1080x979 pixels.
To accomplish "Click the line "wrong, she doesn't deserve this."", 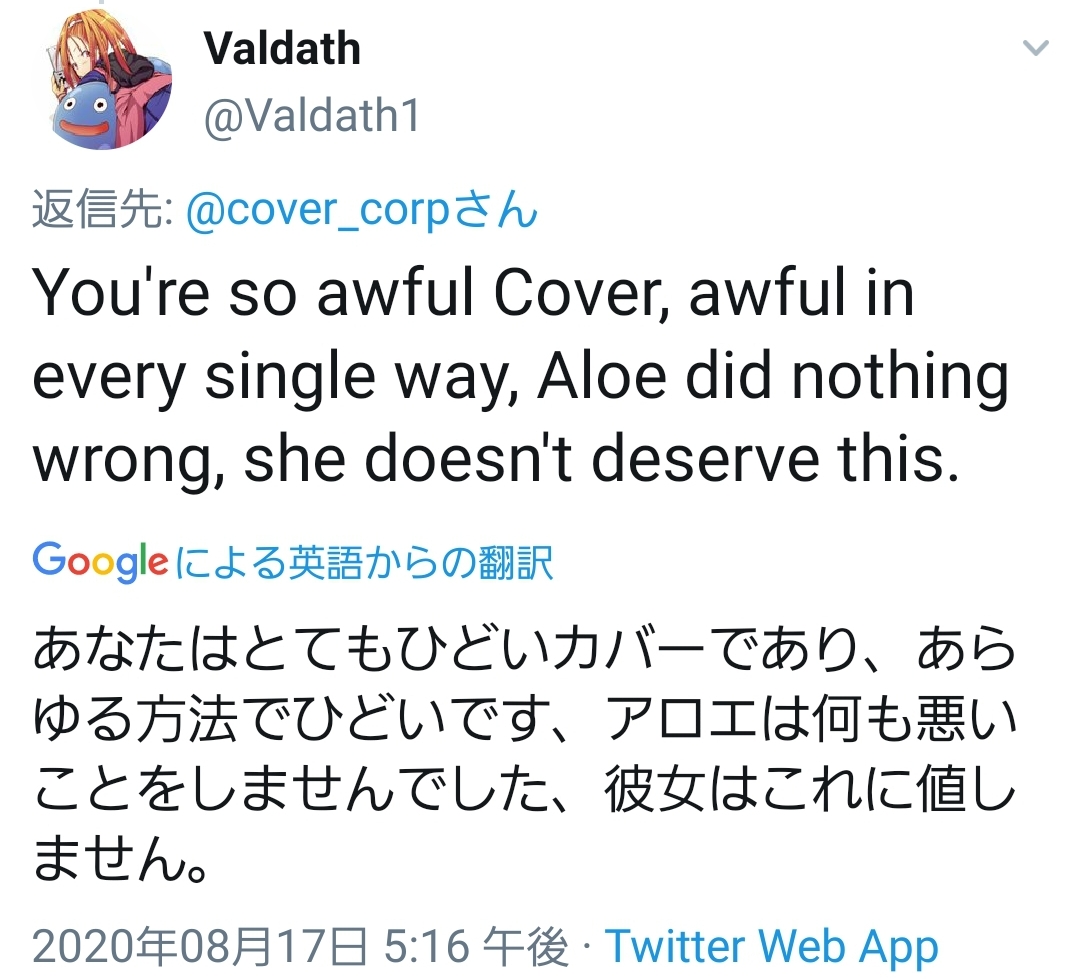I will tap(496, 460).
